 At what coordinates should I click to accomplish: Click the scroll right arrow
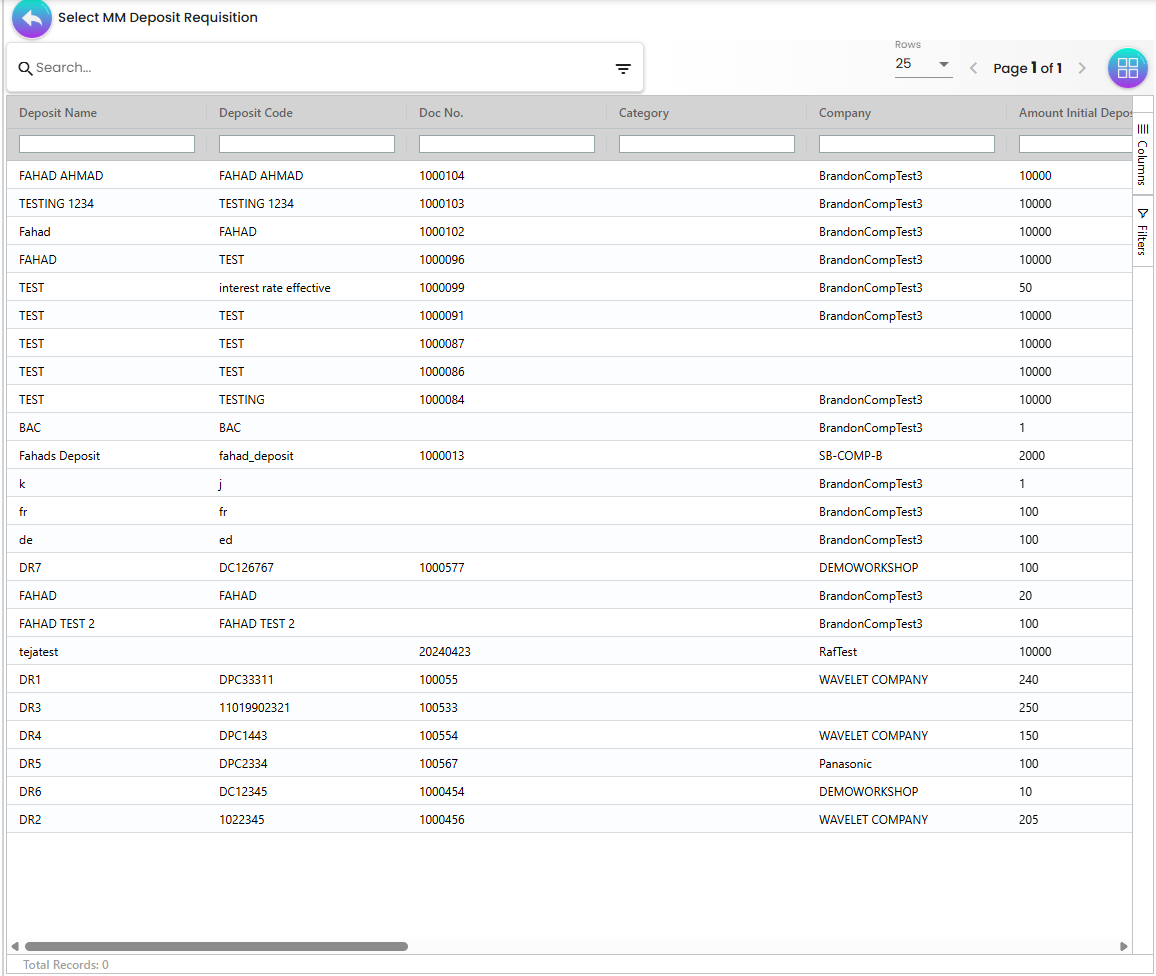tap(1124, 947)
